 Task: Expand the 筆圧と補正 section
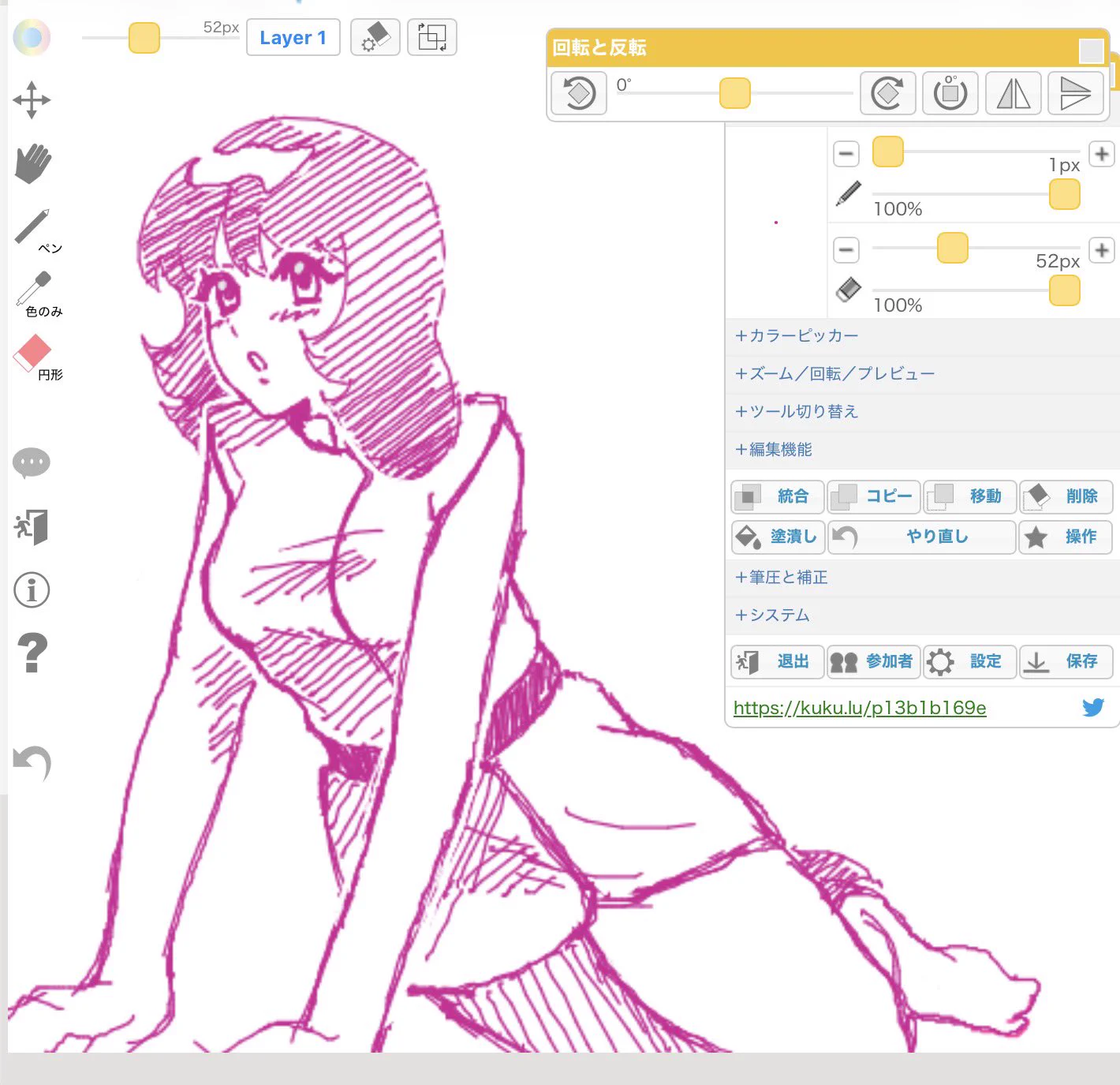922,578
